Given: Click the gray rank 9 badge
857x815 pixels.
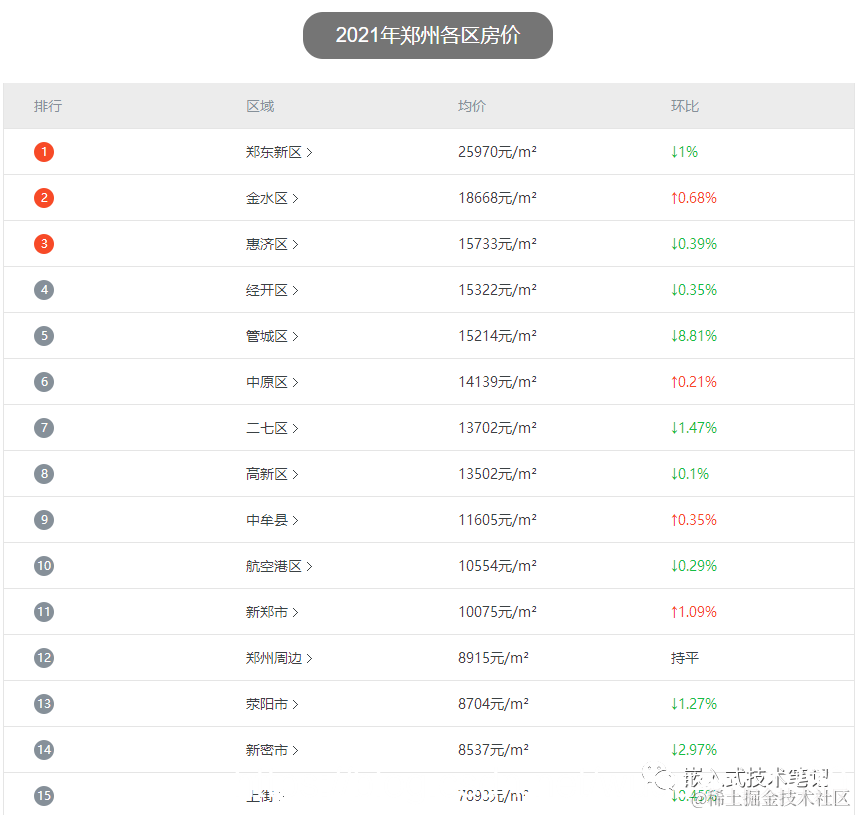Looking at the screenshot, I should click(x=44, y=519).
